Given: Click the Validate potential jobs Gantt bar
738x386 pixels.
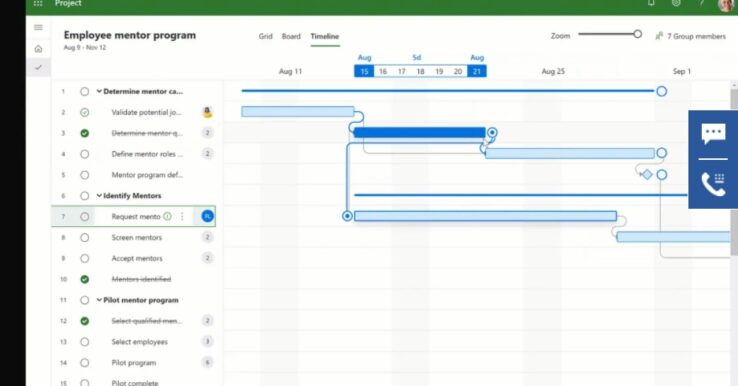Looking at the screenshot, I should (298, 112).
